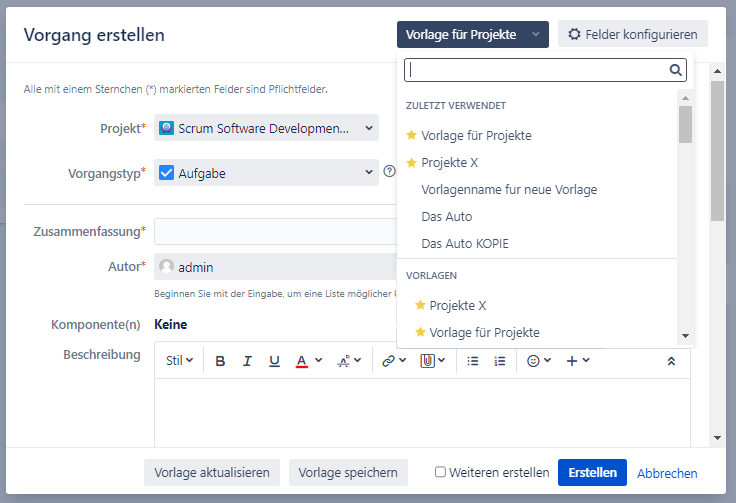This screenshot has width=736, height=503.
Task: Click into the Zusammenfassung input field
Action: (x=275, y=232)
